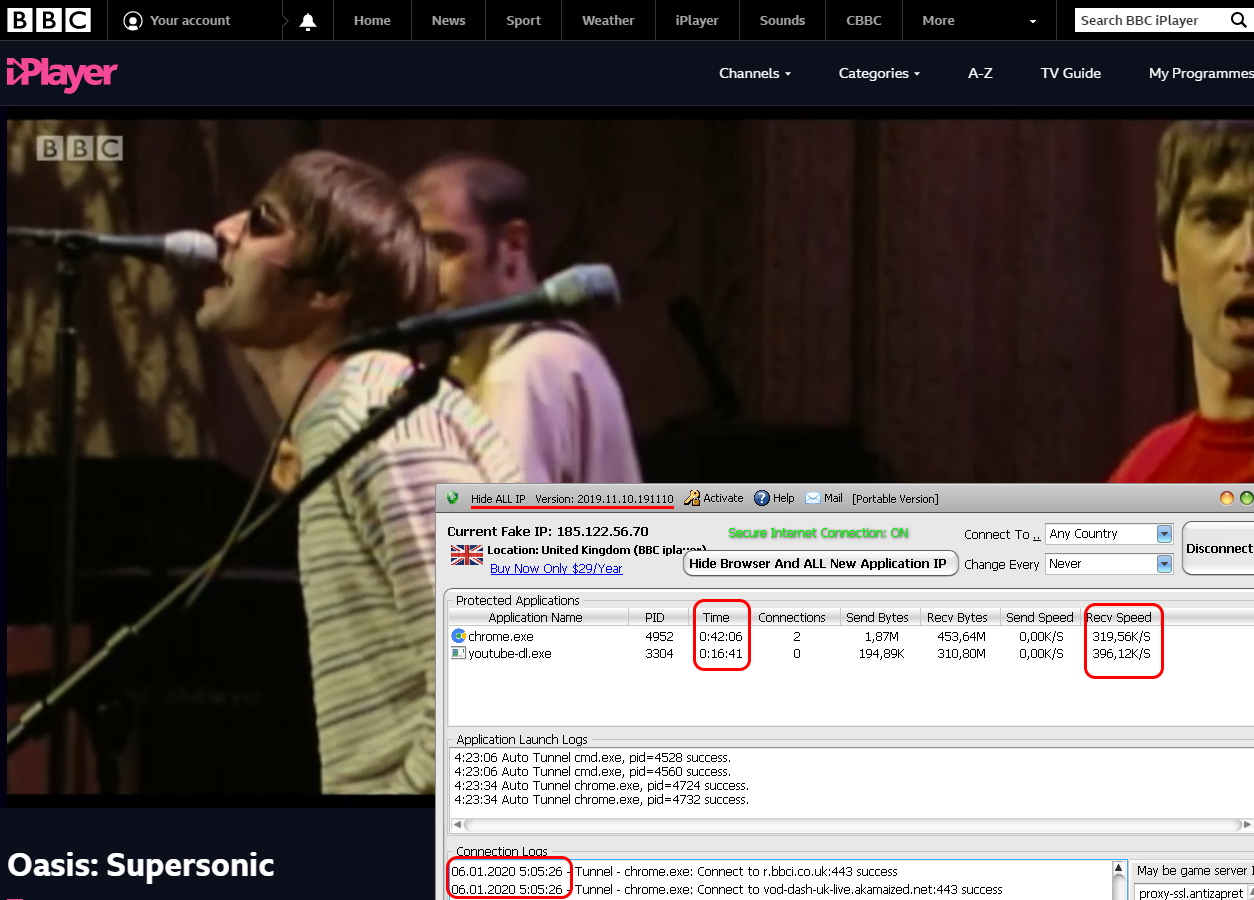The height and width of the screenshot is (900, 1254).
Task: Open Help via the question mark icon
Action: pos(762,498)
